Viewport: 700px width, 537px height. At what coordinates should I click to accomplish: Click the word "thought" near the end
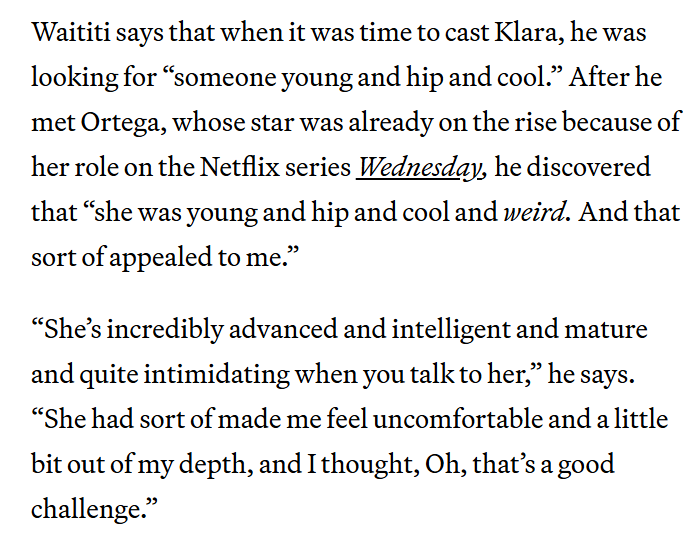pos(370,465)
